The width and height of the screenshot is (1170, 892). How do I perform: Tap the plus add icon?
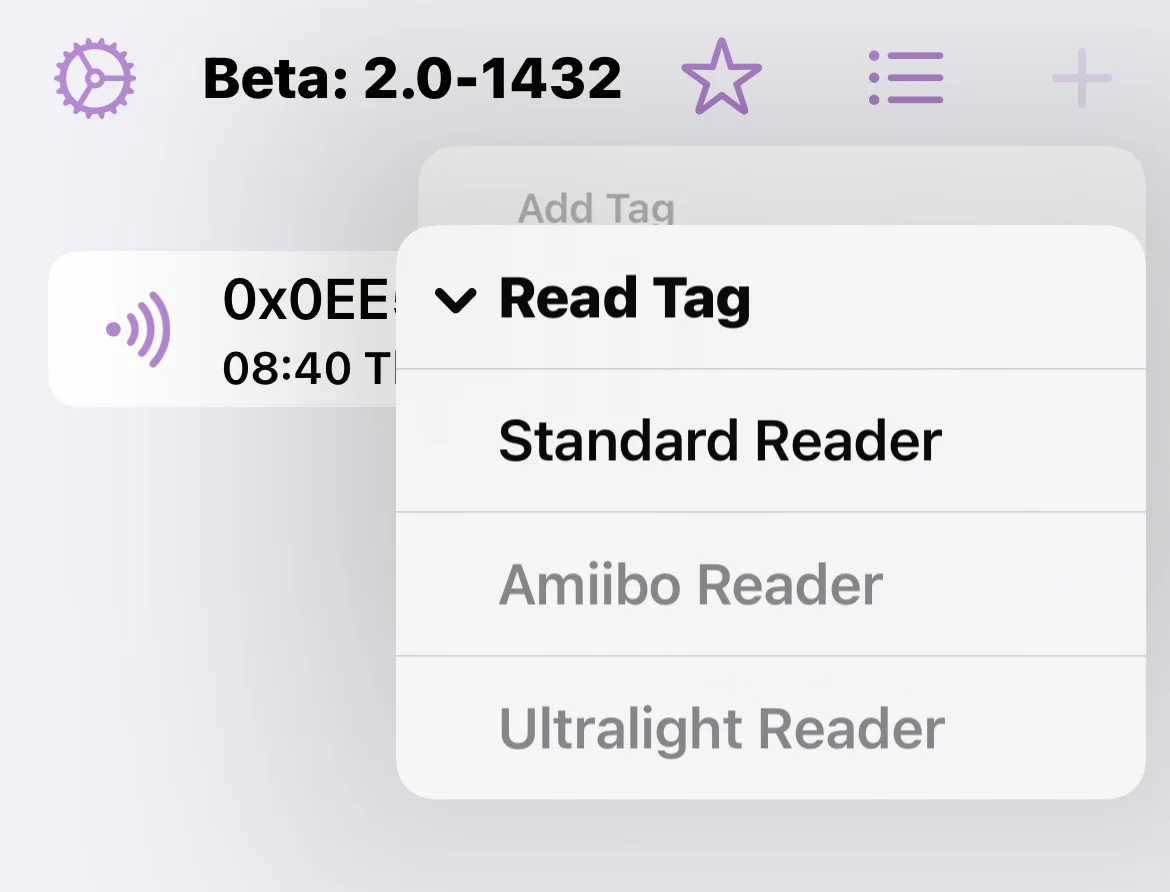(1082, 78)
